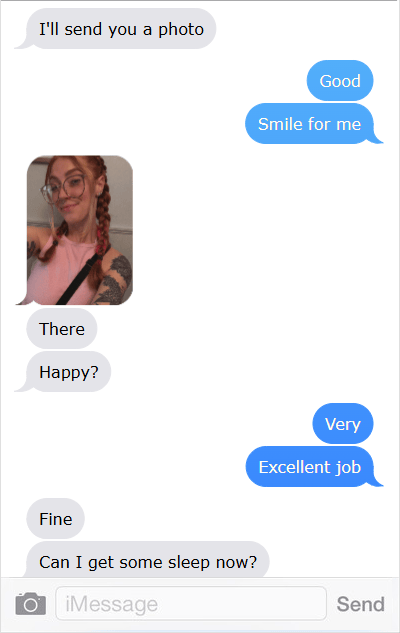The height and width of the screenshot is (633, 400).
Task: Click the camera icon to attach a photo
Action: point(31,604)
